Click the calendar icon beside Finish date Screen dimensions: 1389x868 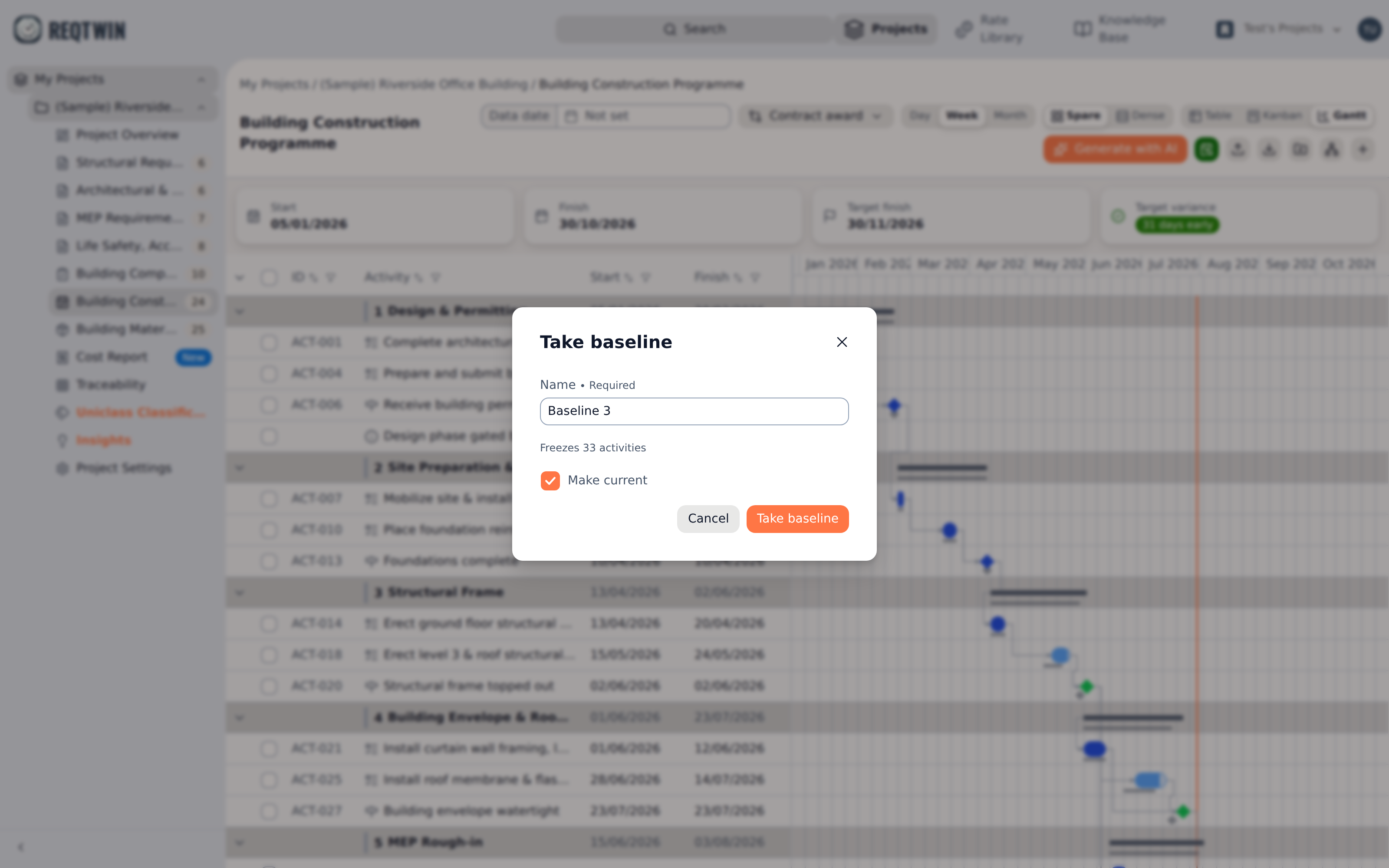tap(541, 217)
